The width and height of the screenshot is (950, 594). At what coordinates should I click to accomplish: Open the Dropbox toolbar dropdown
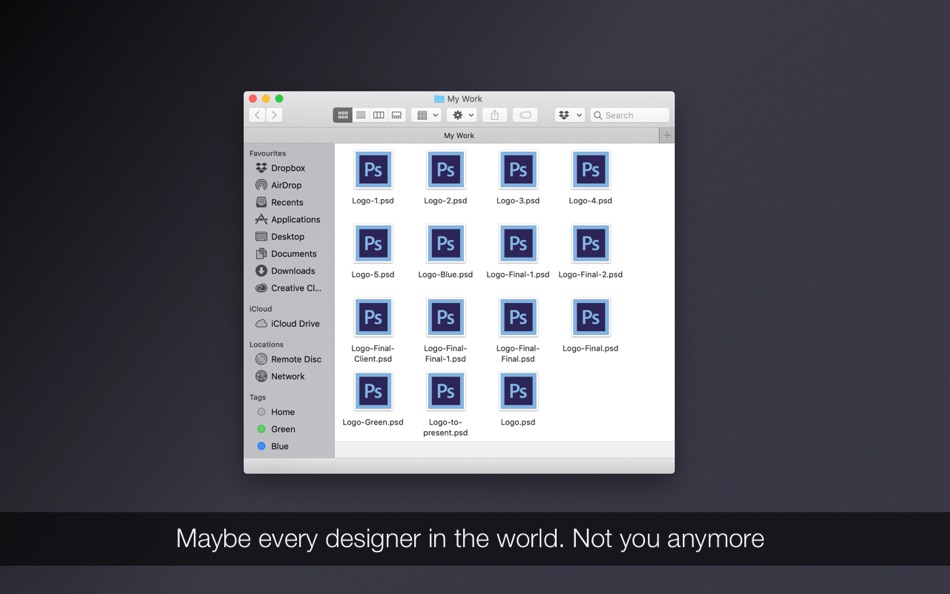(570, 115)
